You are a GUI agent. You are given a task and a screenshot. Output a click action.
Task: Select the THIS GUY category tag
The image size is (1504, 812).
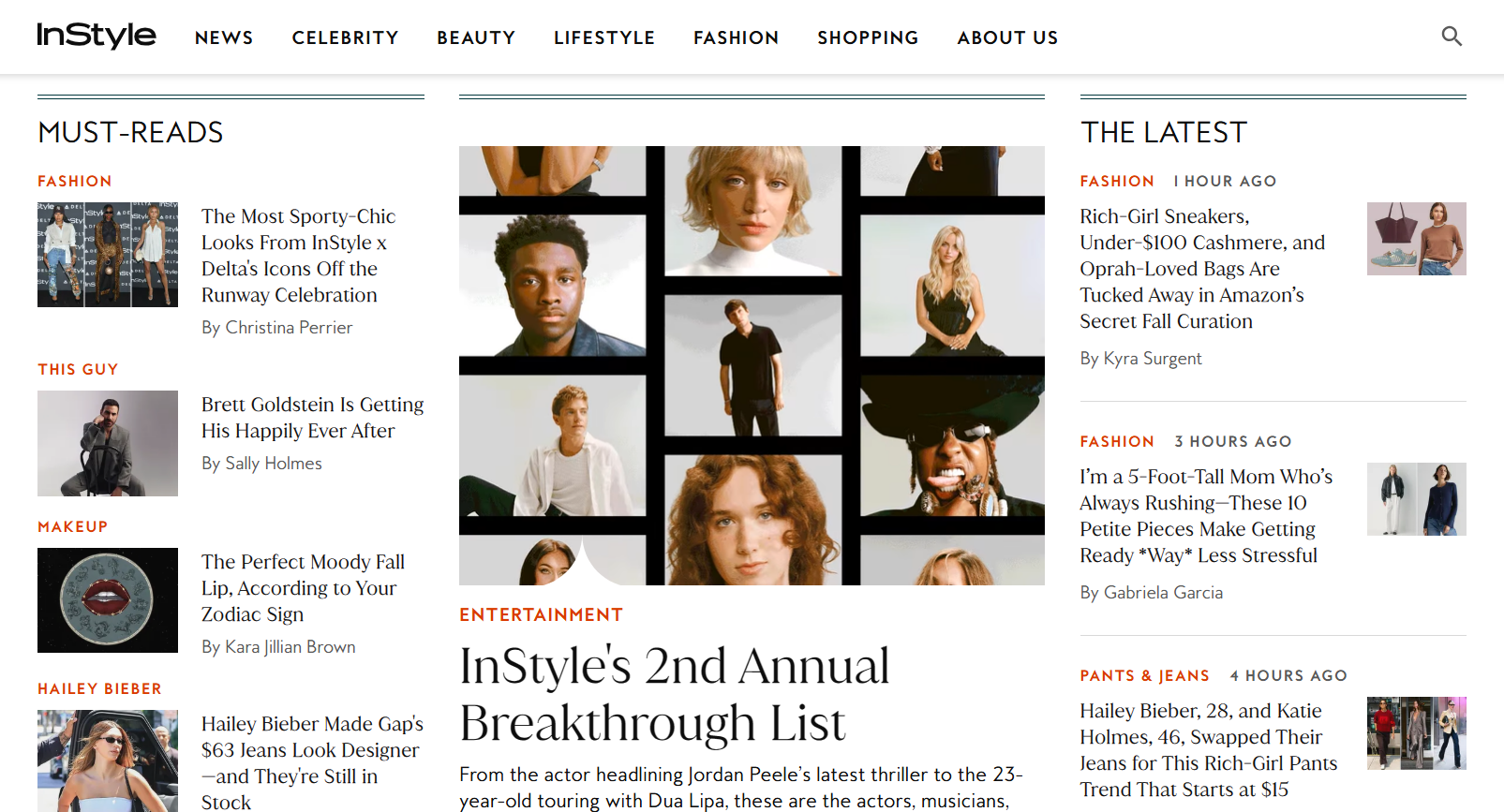(78, 369)
